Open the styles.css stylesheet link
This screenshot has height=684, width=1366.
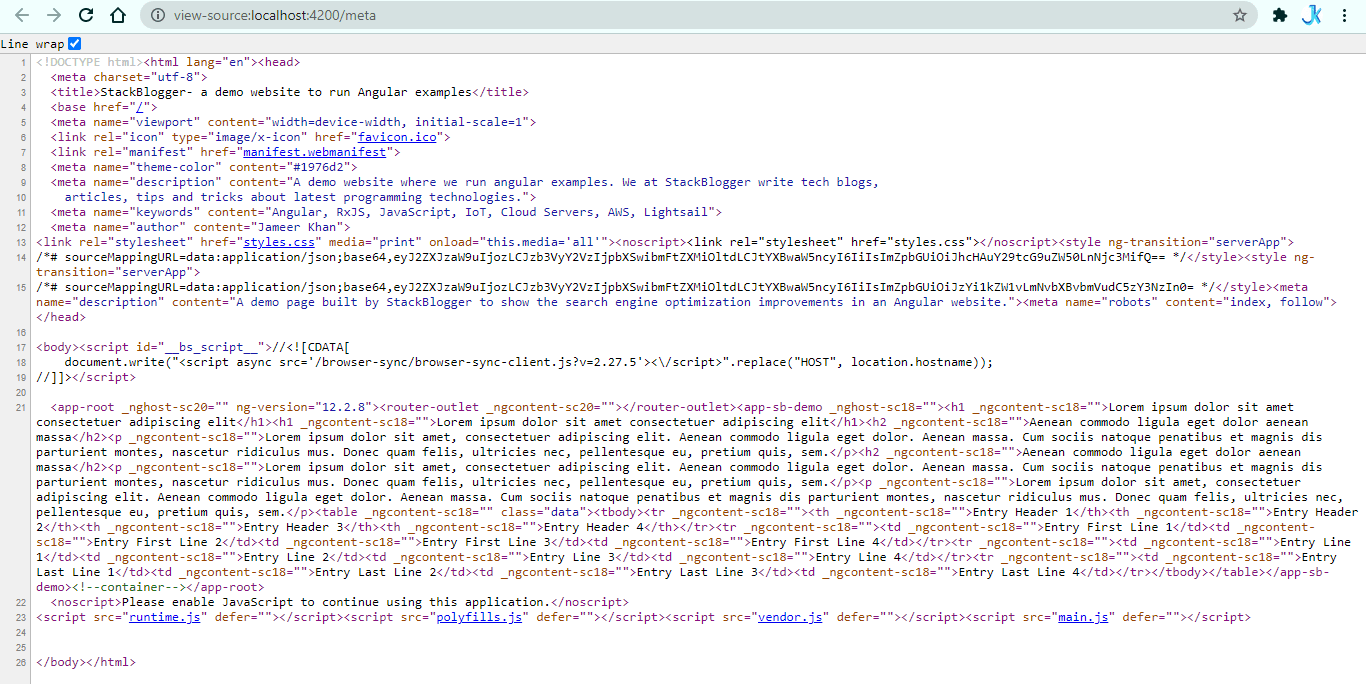[279, 242]
